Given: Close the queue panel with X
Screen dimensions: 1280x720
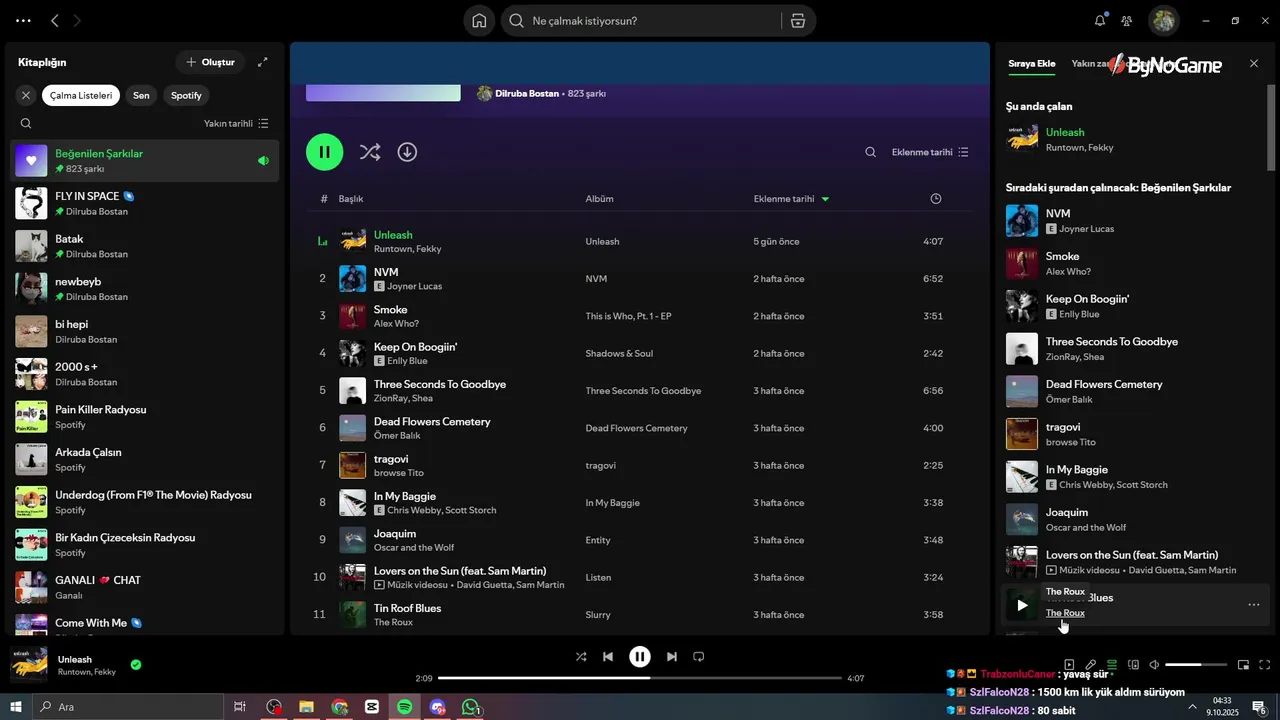Looking at the screenshot, I should coord(1254,63).
